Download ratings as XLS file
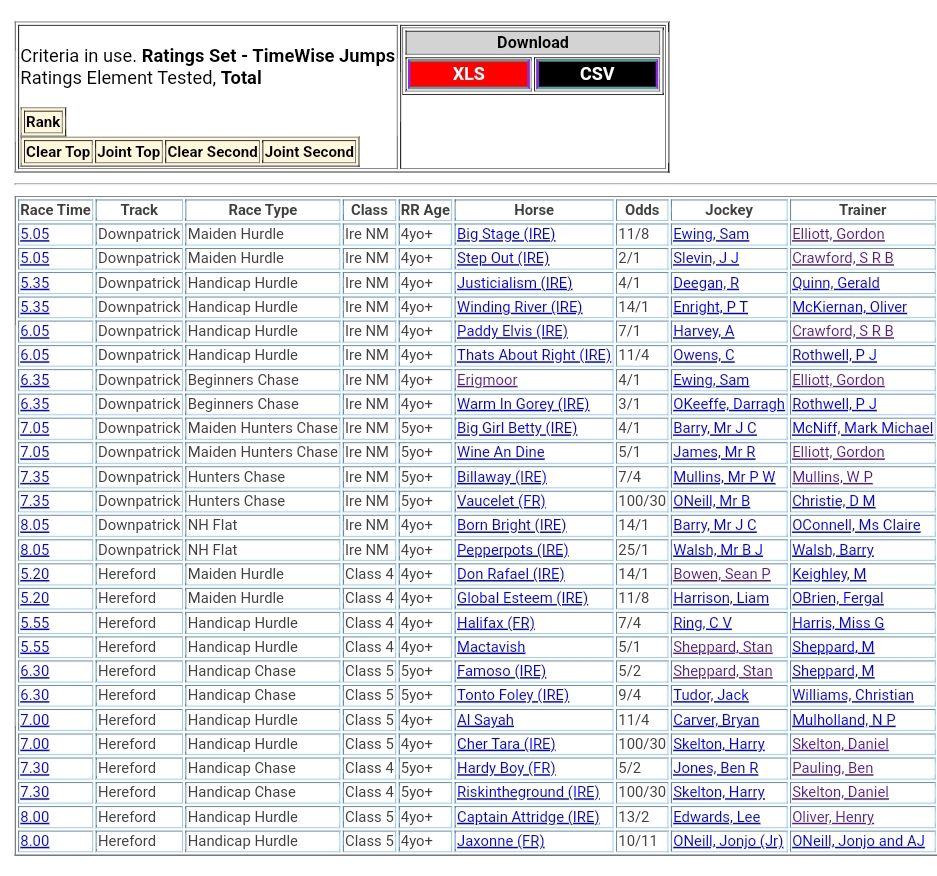 click(468, 74)
